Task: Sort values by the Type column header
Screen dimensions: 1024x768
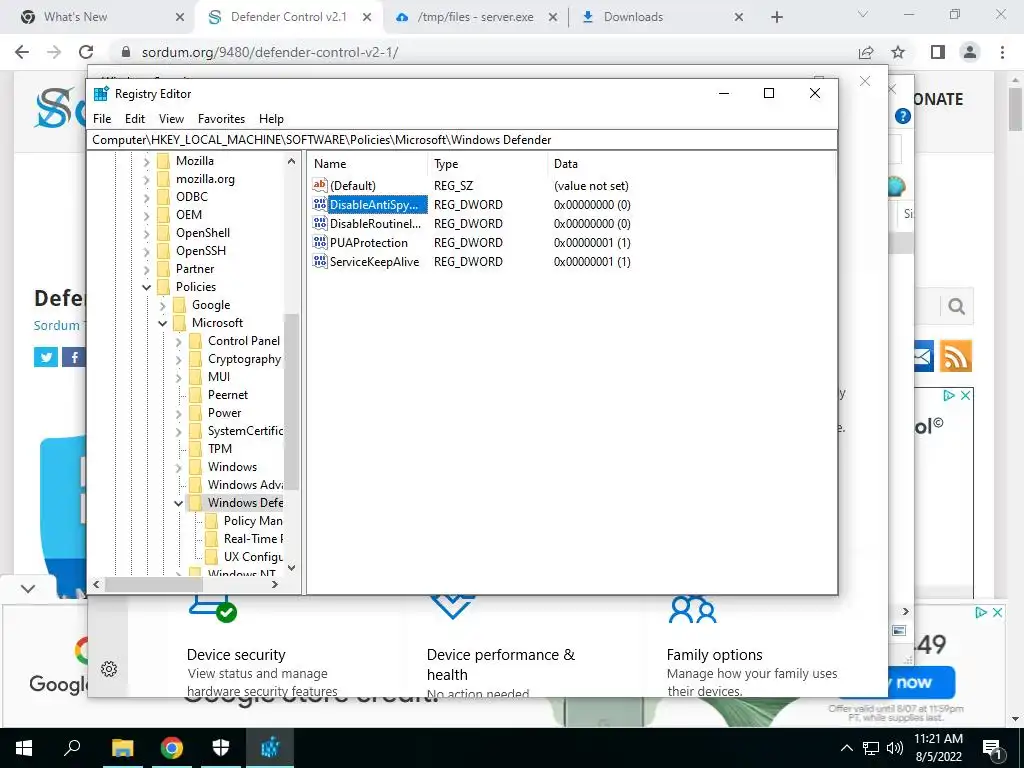Action: (x=488, y=164)
